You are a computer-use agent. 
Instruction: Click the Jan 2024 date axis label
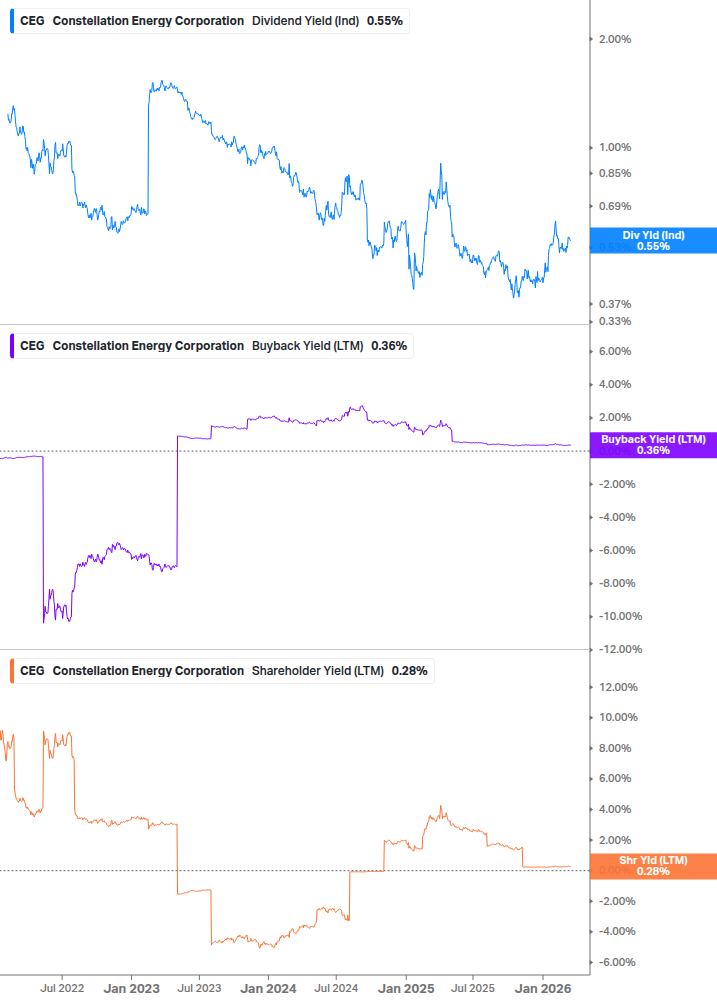[268, 989]
